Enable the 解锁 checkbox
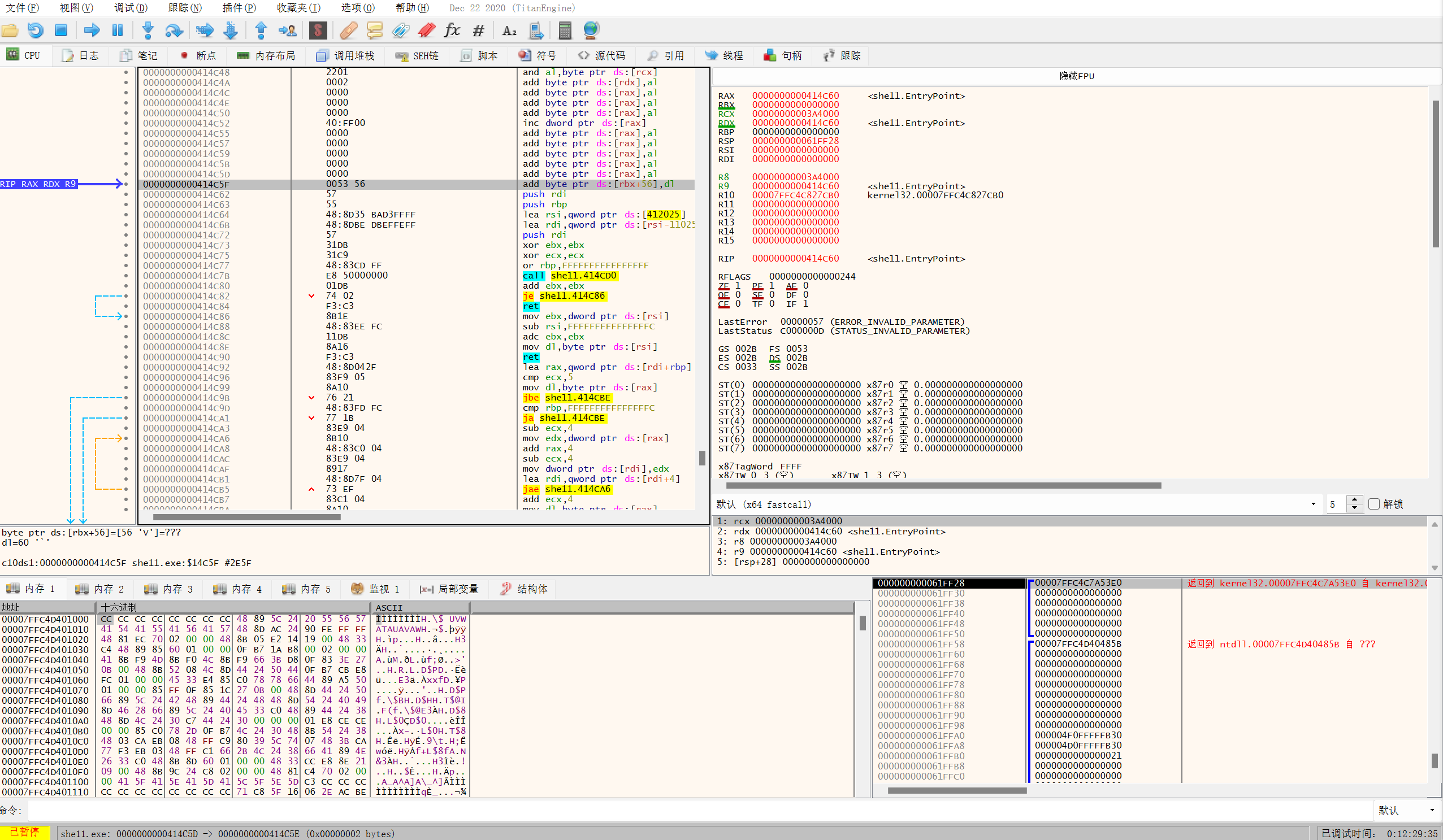 tap(1373, 504)
